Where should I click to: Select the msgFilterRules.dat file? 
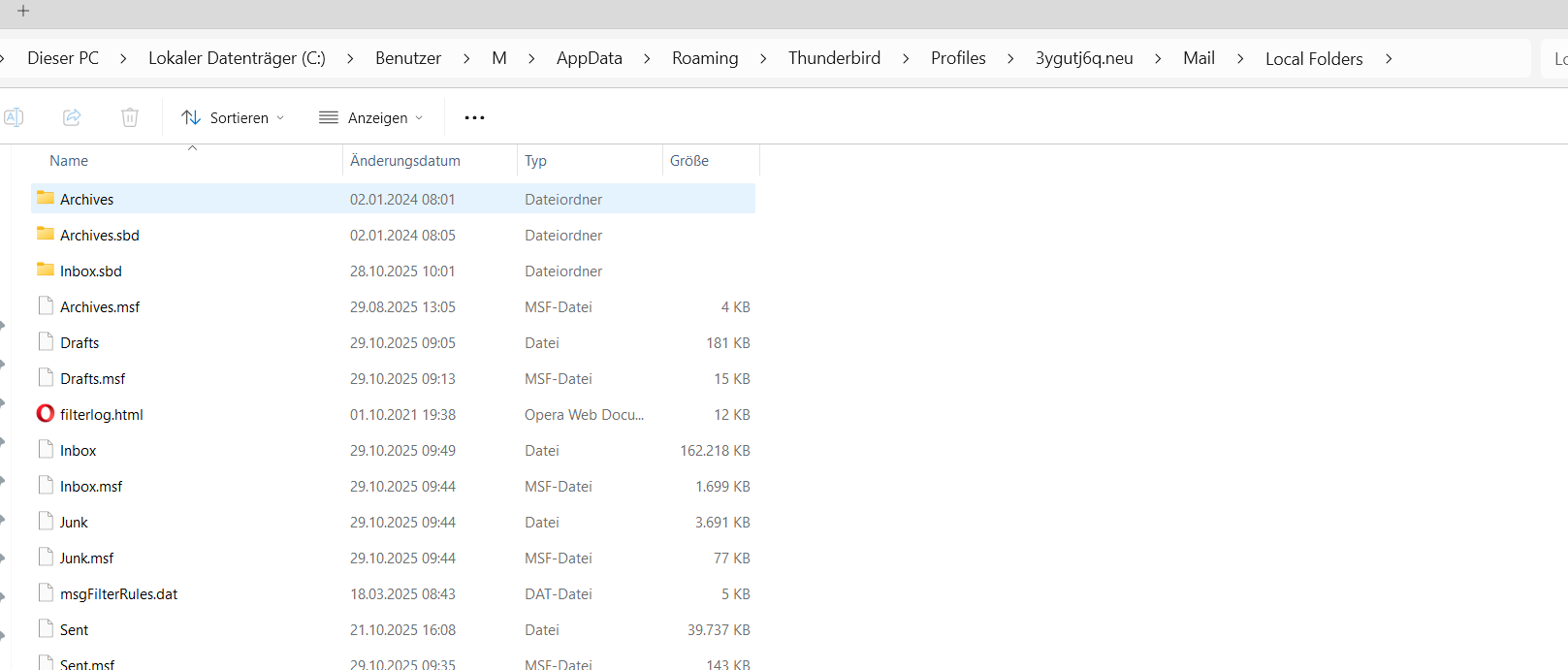118,594
